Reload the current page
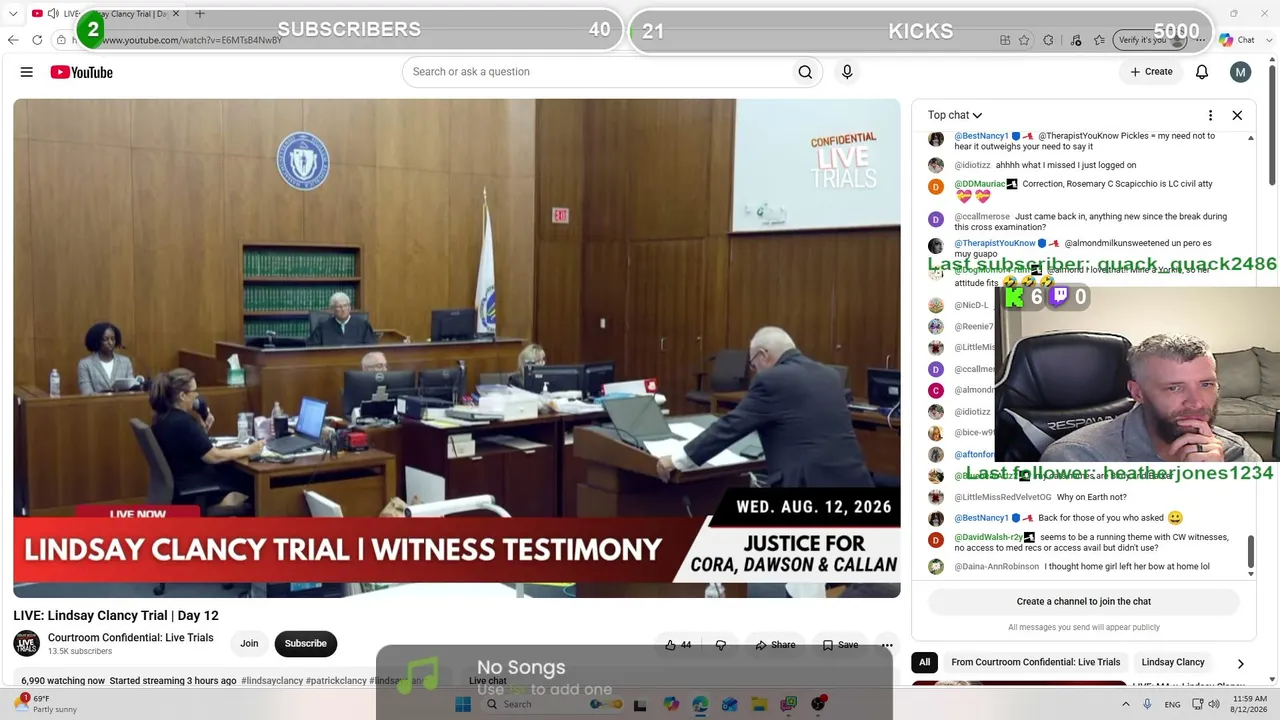The image size is (1280, 720). (37, 40)
